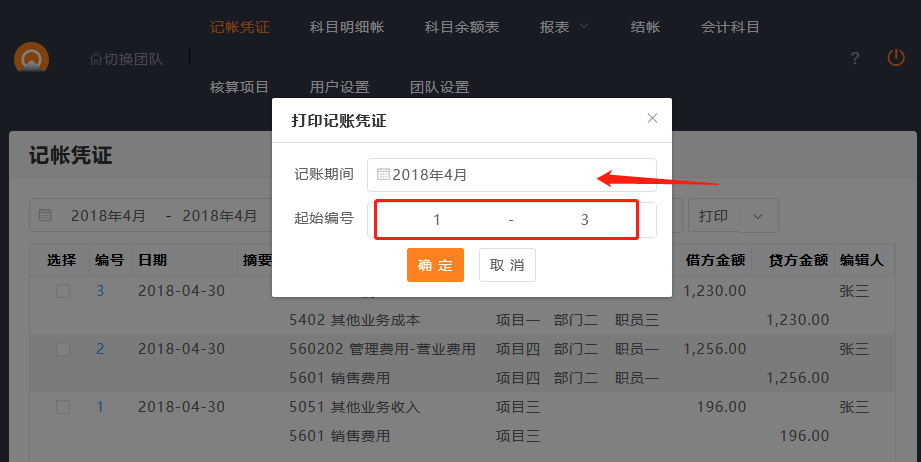
Task: Tick checkbox for voucher number 3
Action: [62, 291]
